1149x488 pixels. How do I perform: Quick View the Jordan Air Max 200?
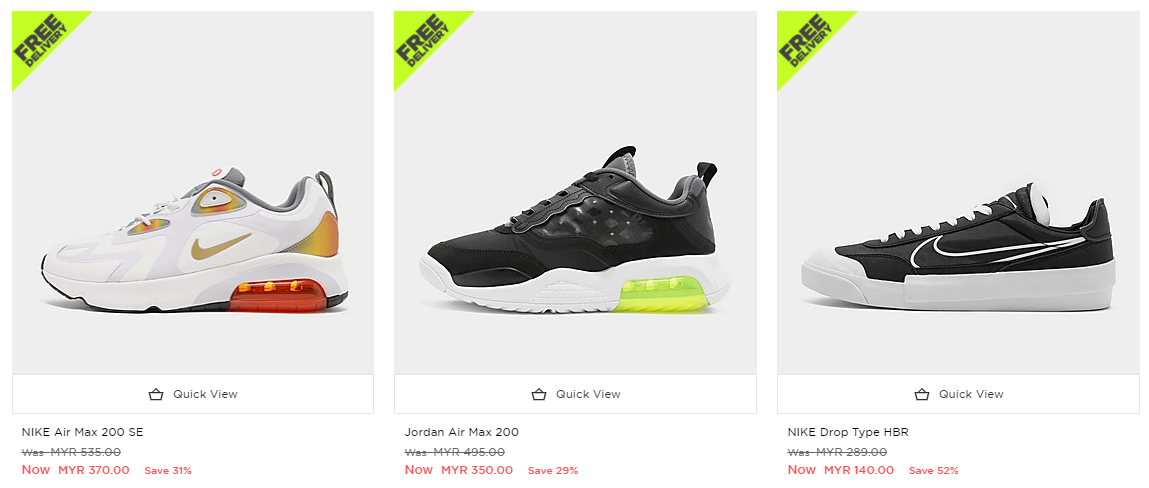tap(588, 394)
